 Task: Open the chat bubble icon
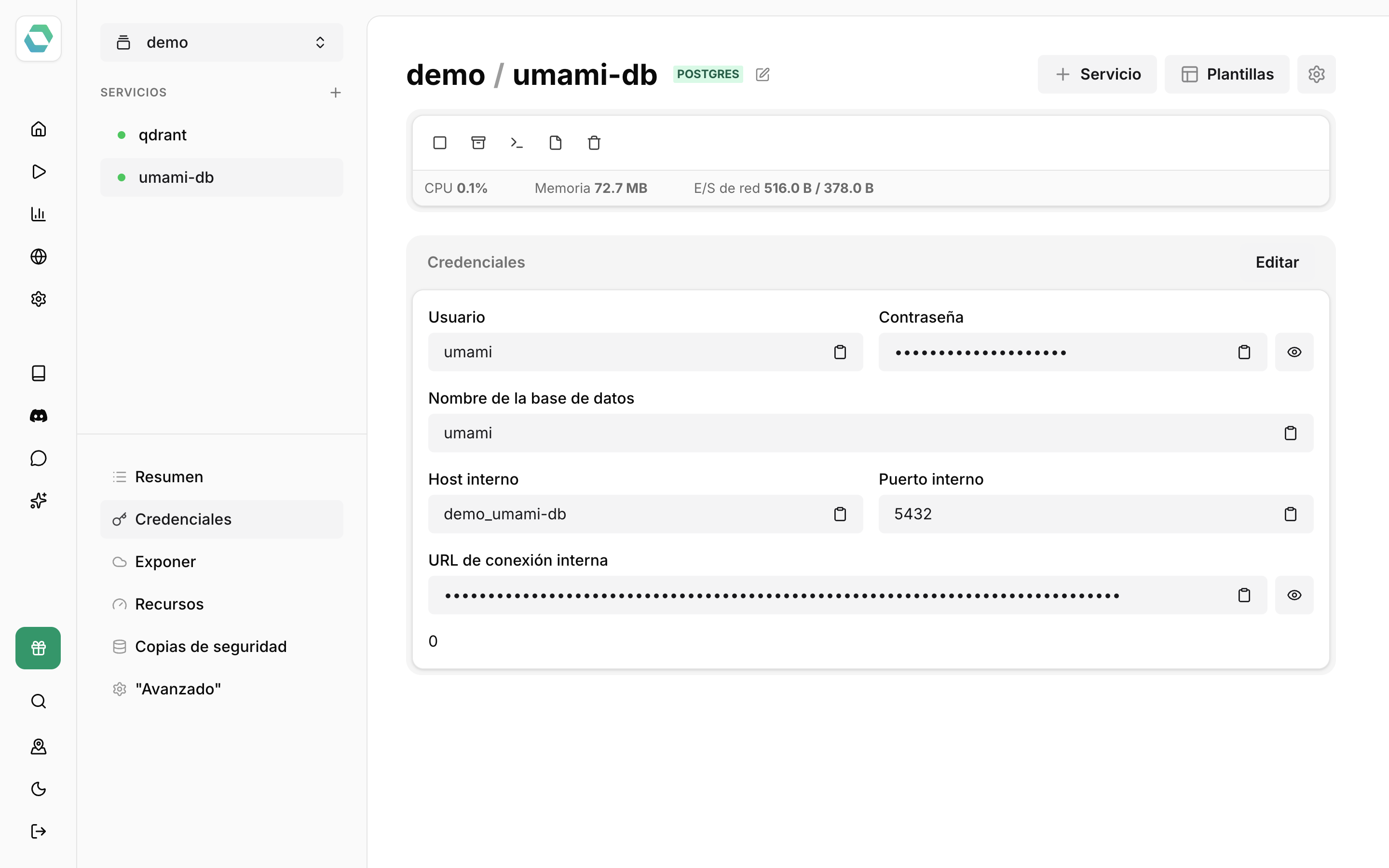coord(39,458)
